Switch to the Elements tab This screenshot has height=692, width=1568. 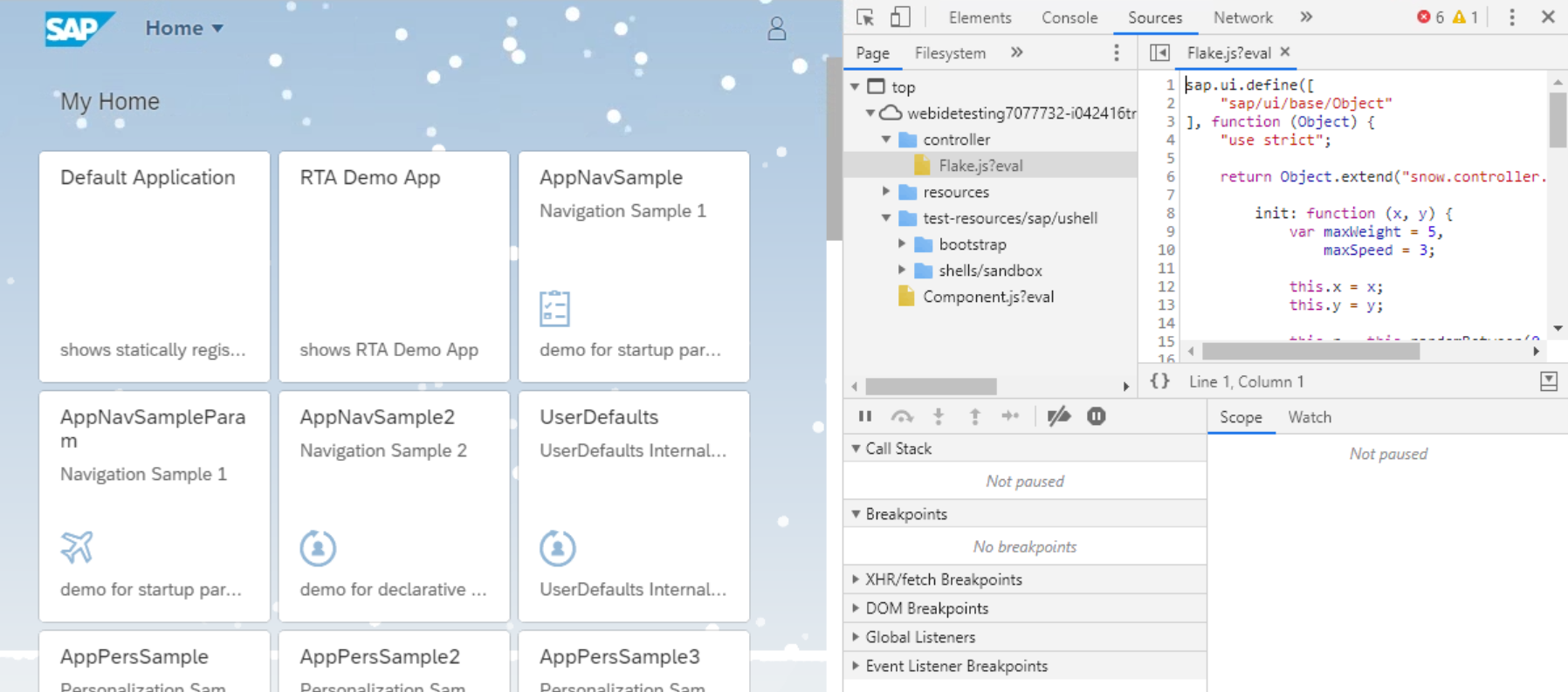pos(980,17)
